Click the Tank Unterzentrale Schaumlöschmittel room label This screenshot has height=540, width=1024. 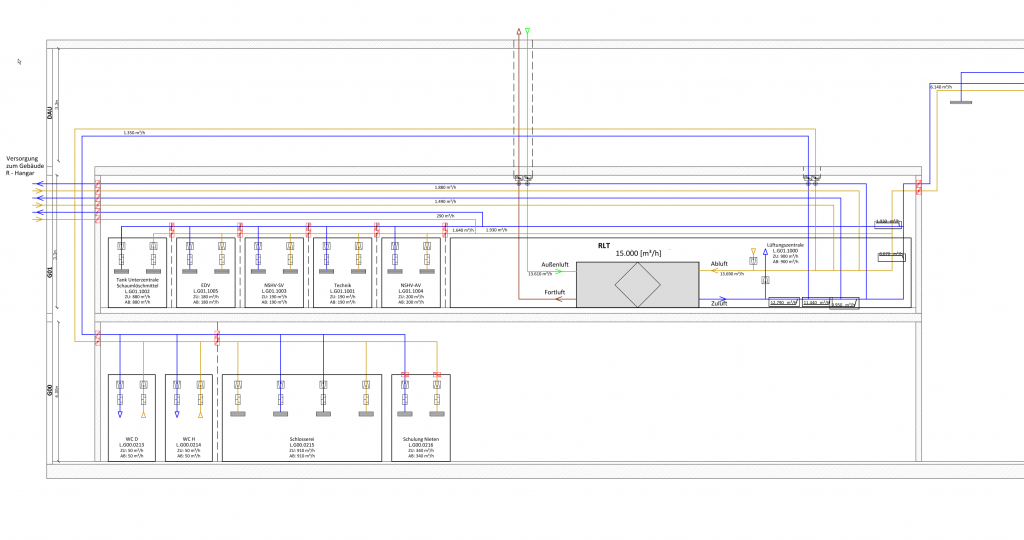(x=137, y=285)
